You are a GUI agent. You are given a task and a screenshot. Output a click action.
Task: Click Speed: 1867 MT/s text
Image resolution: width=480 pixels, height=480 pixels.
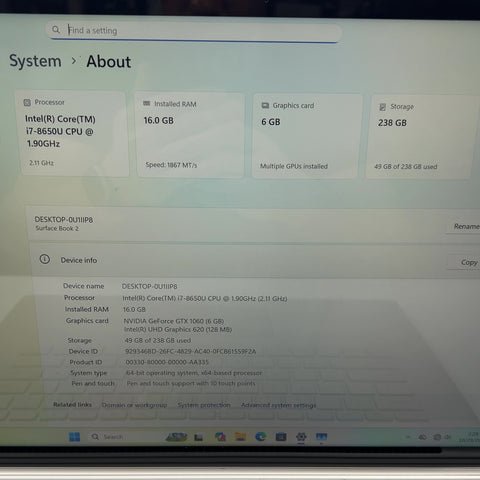coord(171,165)
